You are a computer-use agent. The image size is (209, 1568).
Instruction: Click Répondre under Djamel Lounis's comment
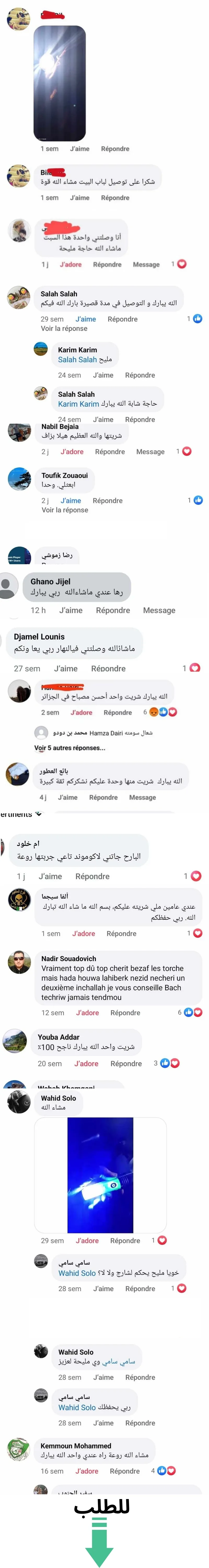point(108,668)
